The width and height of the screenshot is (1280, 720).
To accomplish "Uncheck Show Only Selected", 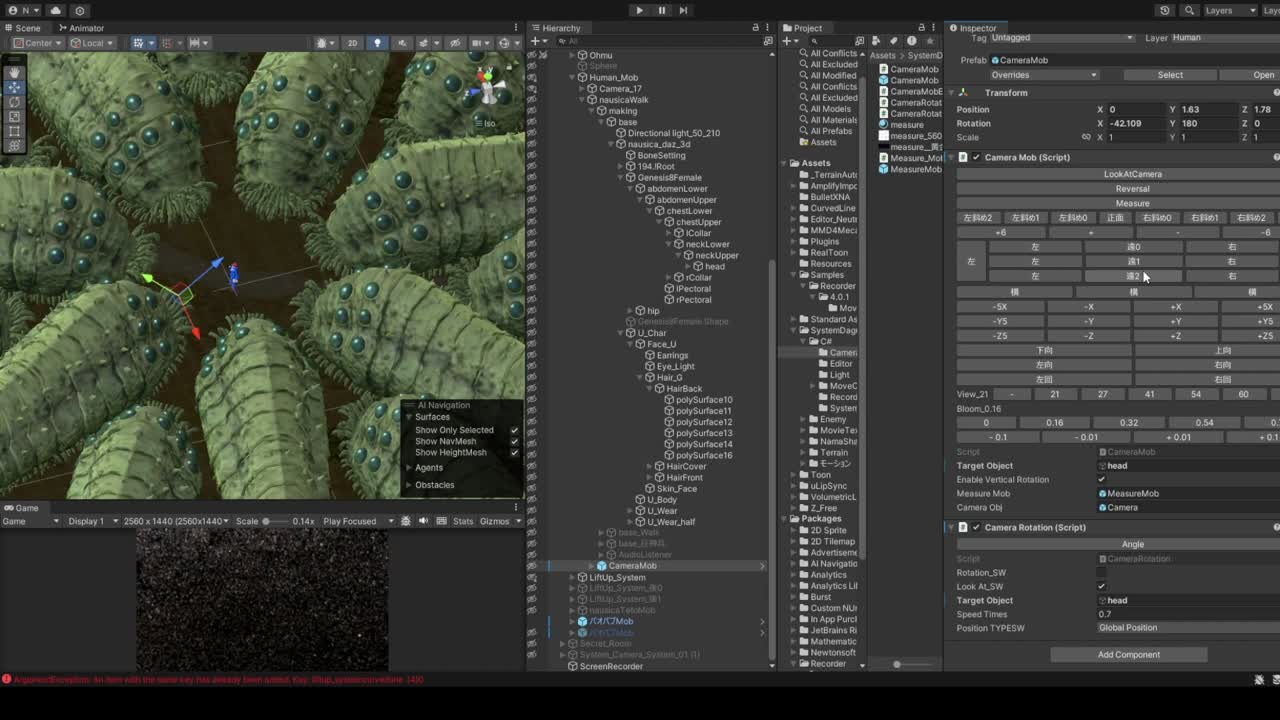I will (514, 430).
